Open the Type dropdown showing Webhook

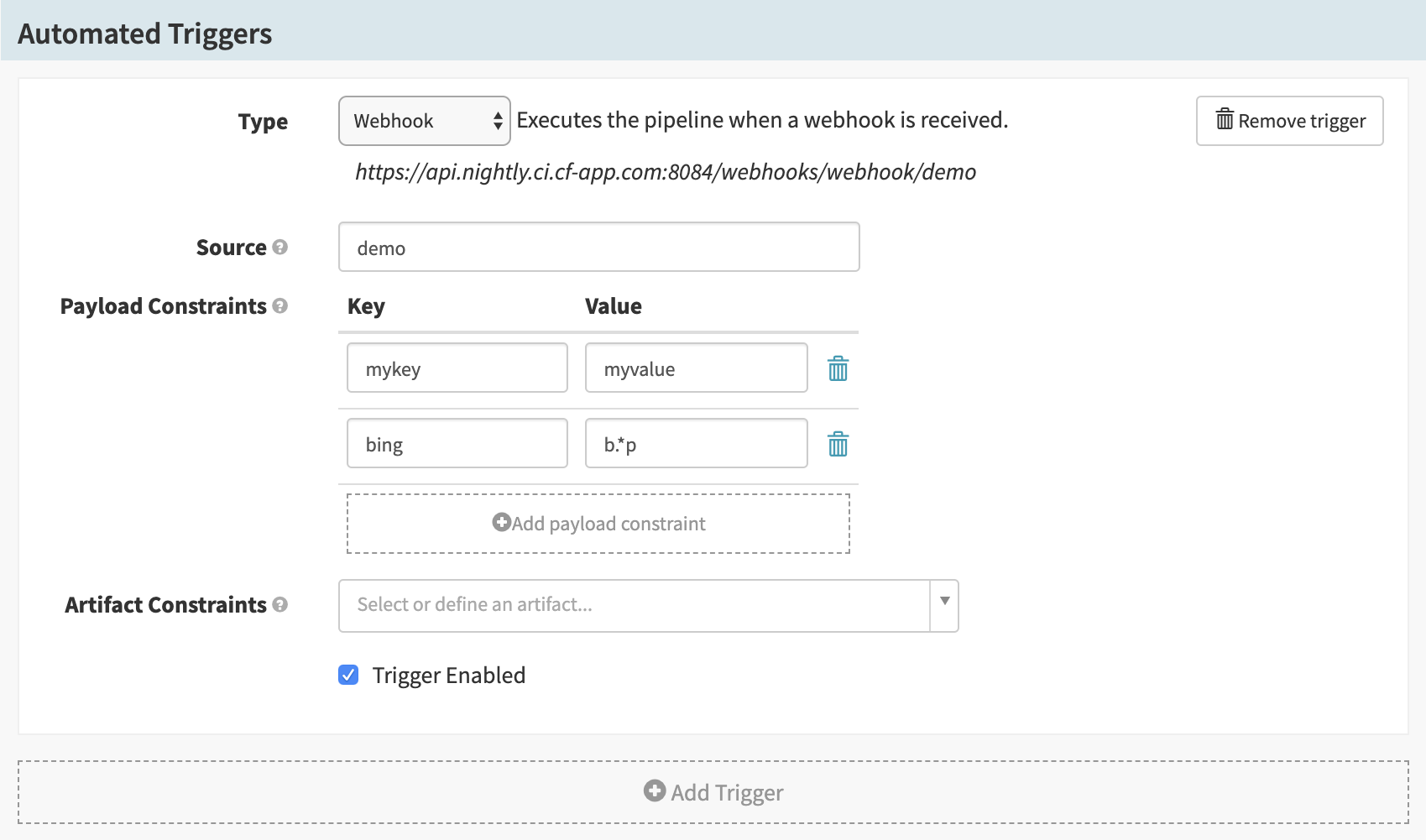pyautogui.click(x=424, y=121)
